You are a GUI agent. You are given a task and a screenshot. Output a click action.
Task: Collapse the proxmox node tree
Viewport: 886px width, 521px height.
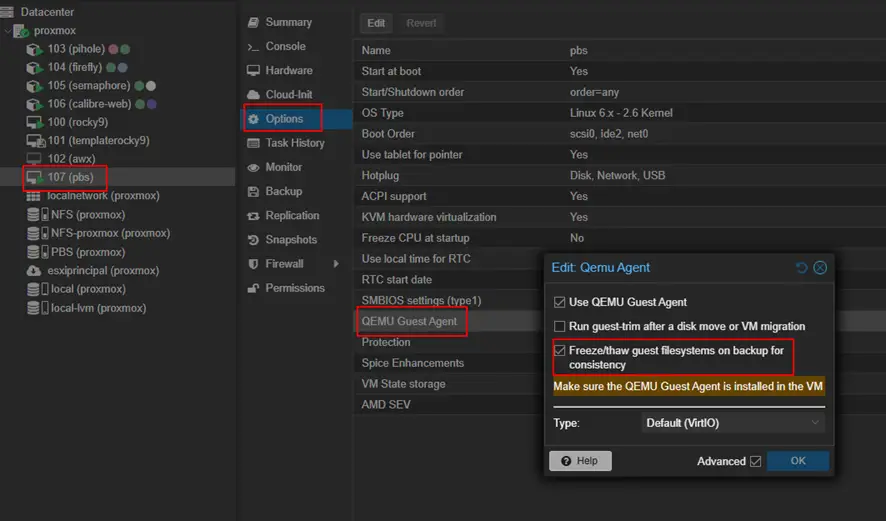pyautogui.click(x=7, y=31)
